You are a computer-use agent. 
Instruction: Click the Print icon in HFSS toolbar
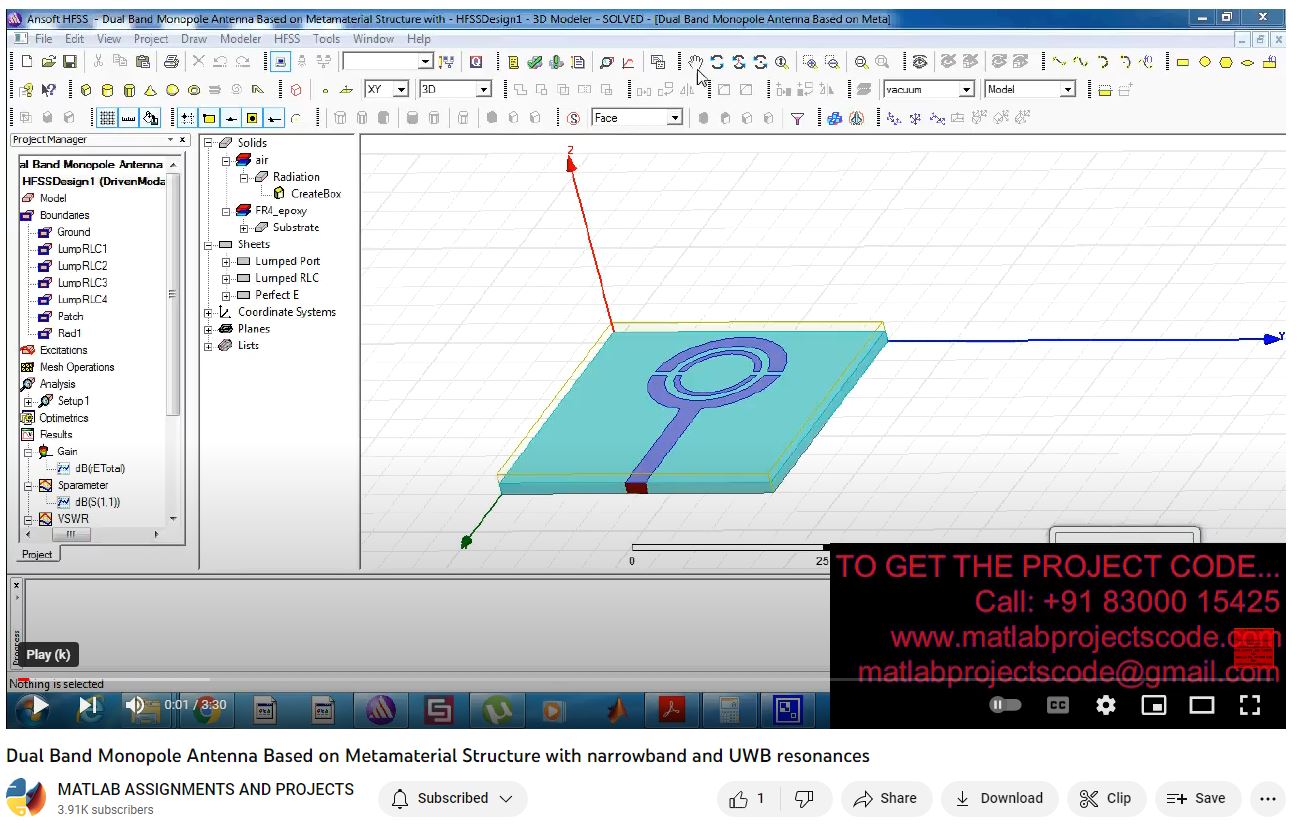coord(171,62)
